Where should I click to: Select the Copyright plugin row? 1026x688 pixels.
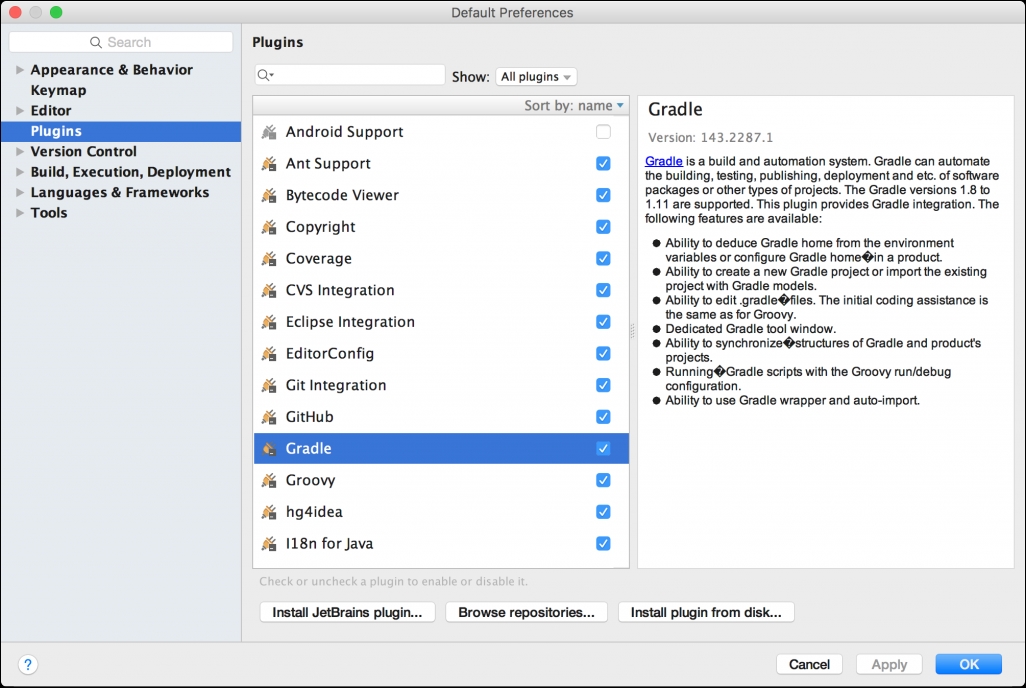[x=441, y=227]
